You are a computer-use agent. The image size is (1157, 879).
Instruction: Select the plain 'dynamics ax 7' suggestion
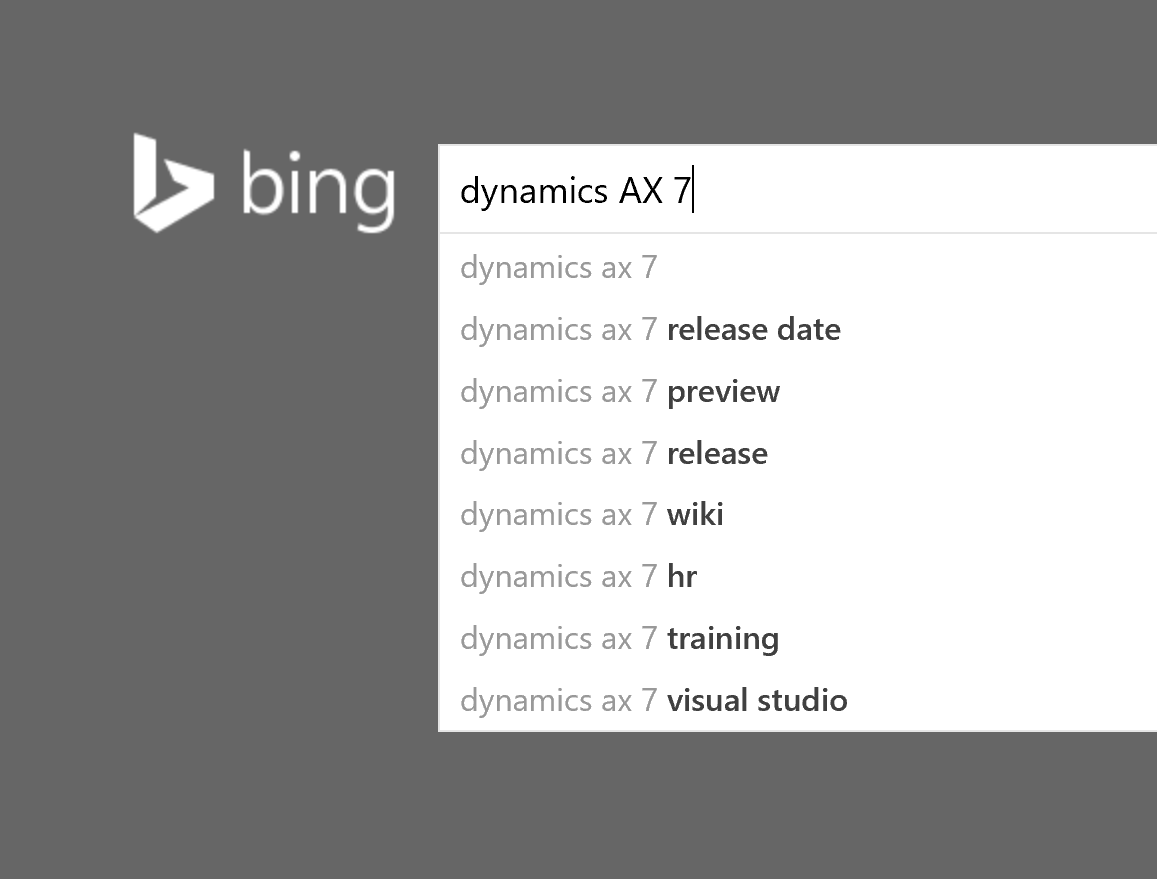558,268
